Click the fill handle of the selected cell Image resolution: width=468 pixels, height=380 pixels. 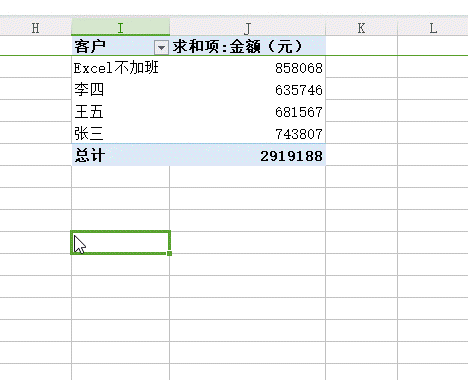coord(170,253)
